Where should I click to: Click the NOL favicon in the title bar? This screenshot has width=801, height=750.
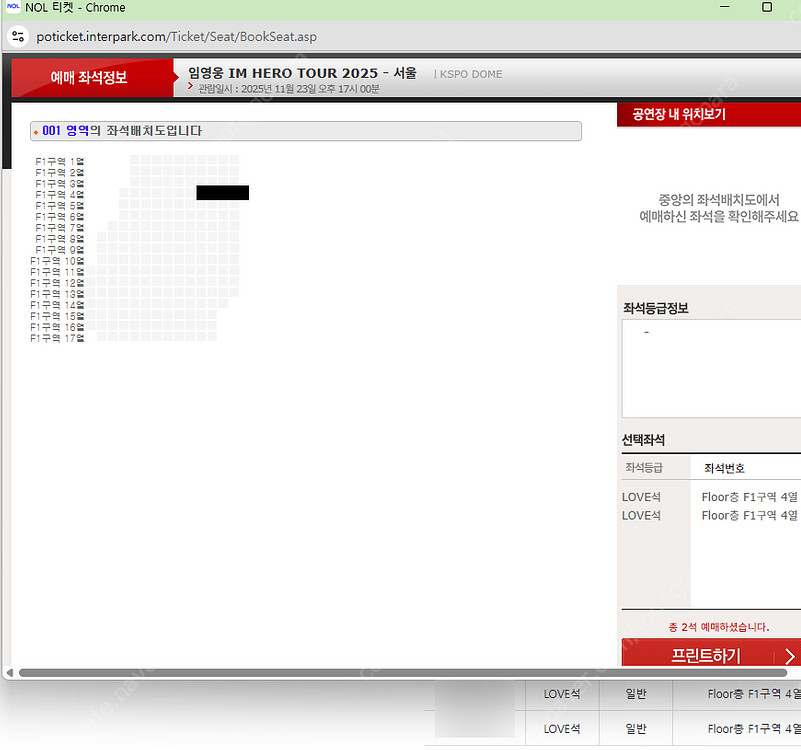[x=13, y=7]
